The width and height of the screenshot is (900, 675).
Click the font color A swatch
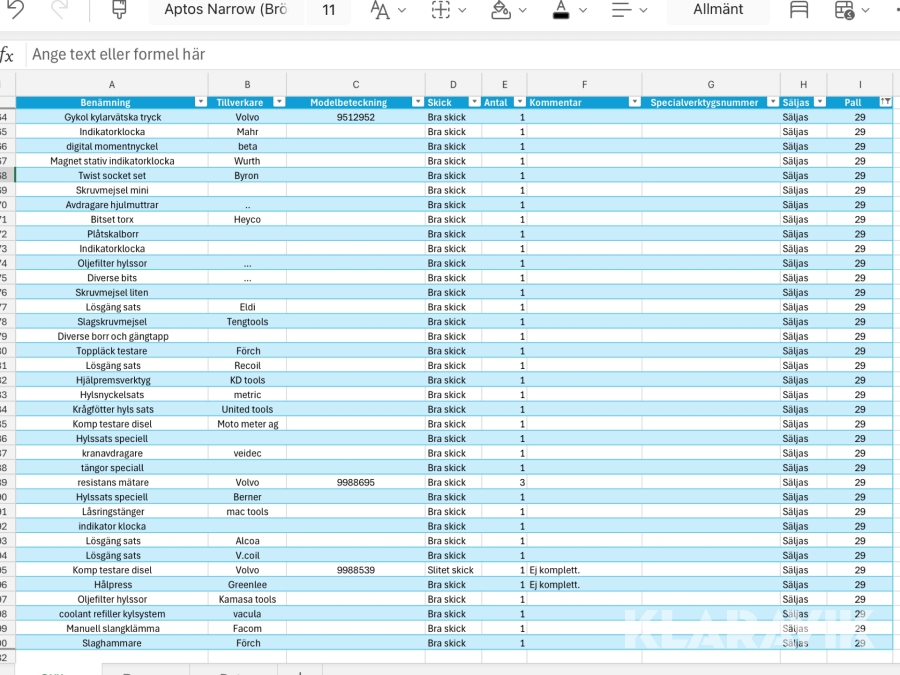coord(560,10)
